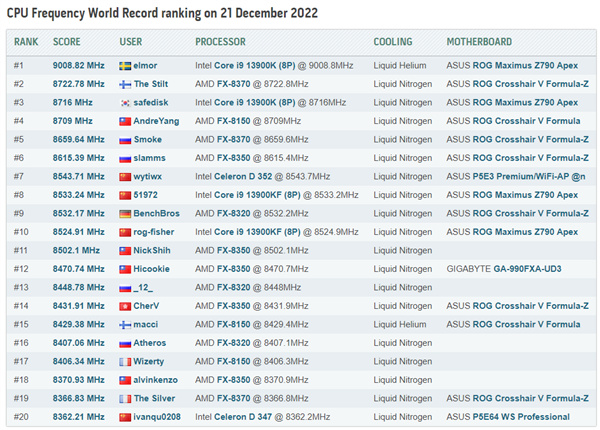Click the 8659.64 MHz score
Image resolution: width=600 pixels, height=430 pixels.
[x=78, y=139]
